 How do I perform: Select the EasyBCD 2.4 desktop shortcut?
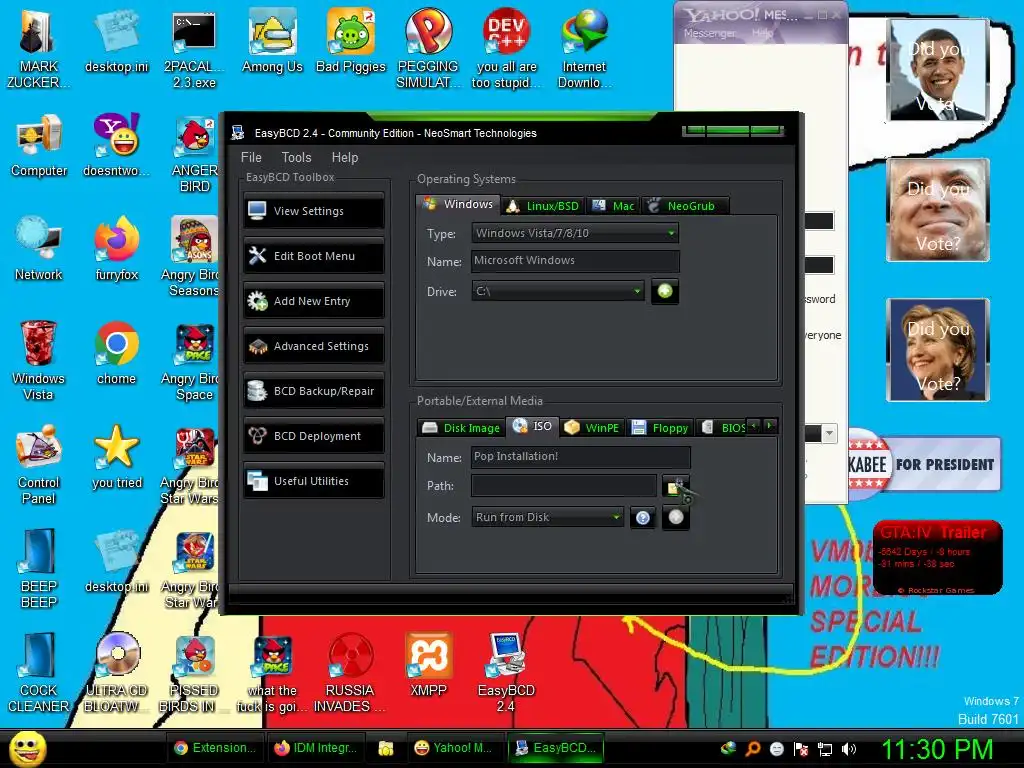click(x=506, y=673)
